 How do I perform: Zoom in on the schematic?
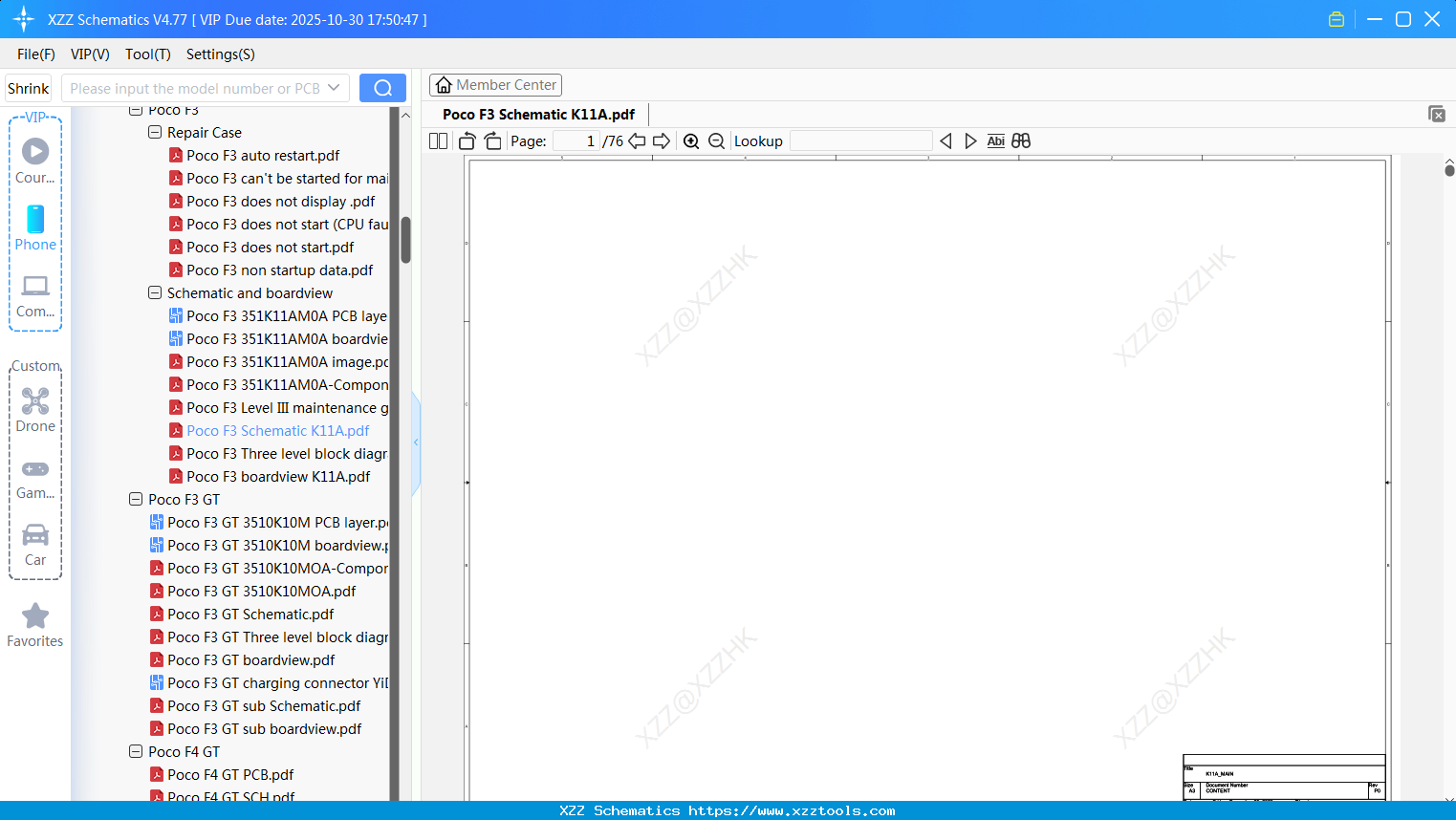pyautogui.click(x=691, y=141)
